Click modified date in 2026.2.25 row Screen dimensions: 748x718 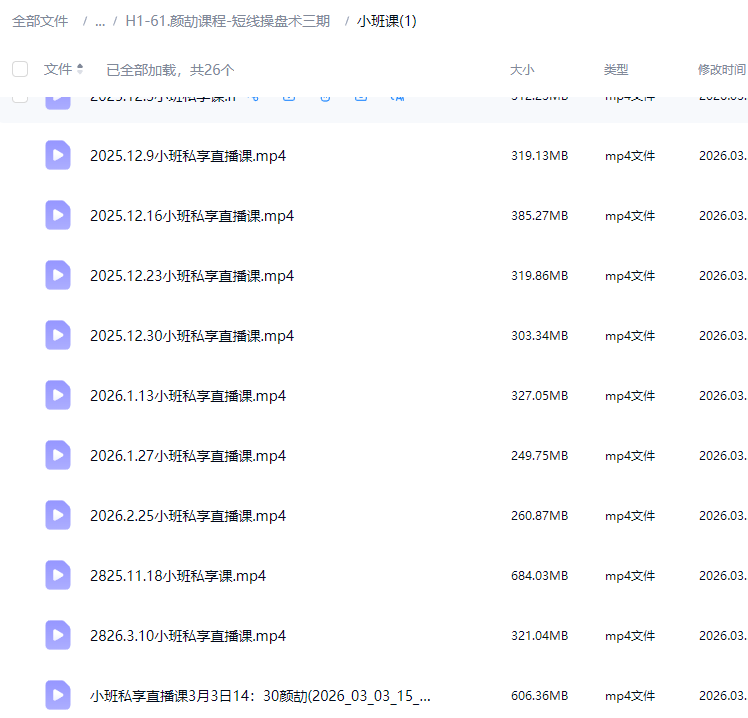pyautogui.click(x=723, y=516)
